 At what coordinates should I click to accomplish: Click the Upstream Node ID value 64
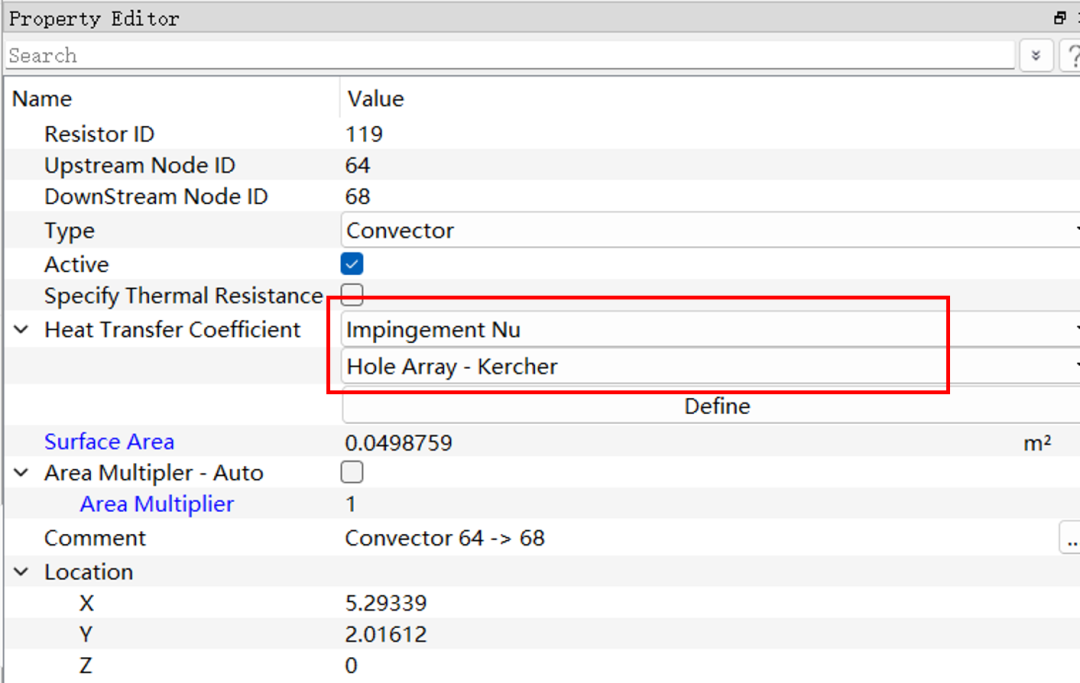[x=357, y=165]
